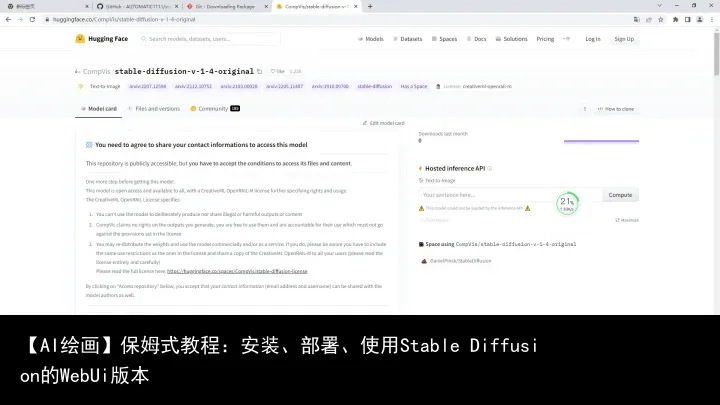720x405 pixels.
Task: Open DanielPinsk/StableDiffusion space link
Action: (460, 261)
